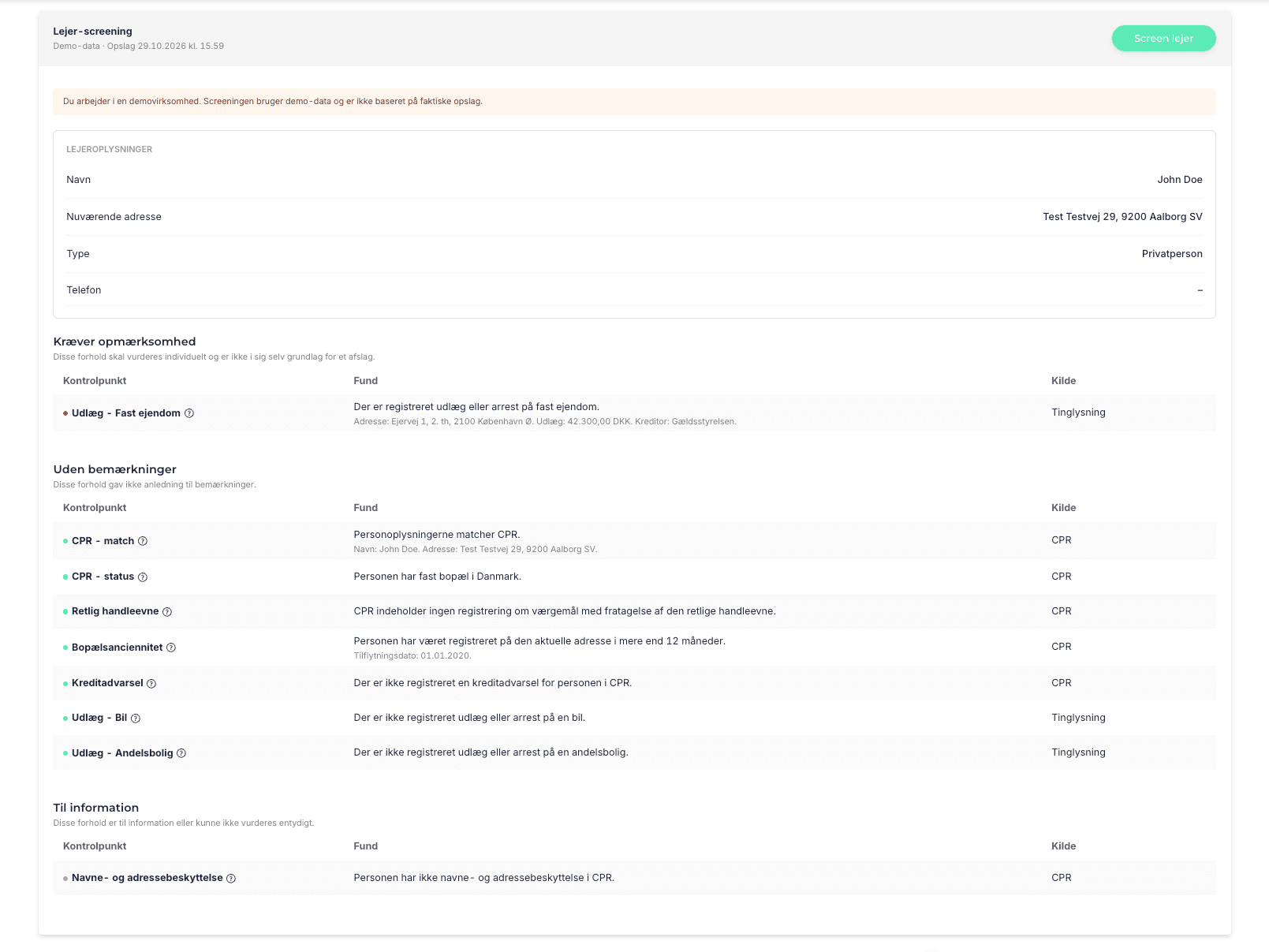Select the Lejer-screening page title

(92, 32)
